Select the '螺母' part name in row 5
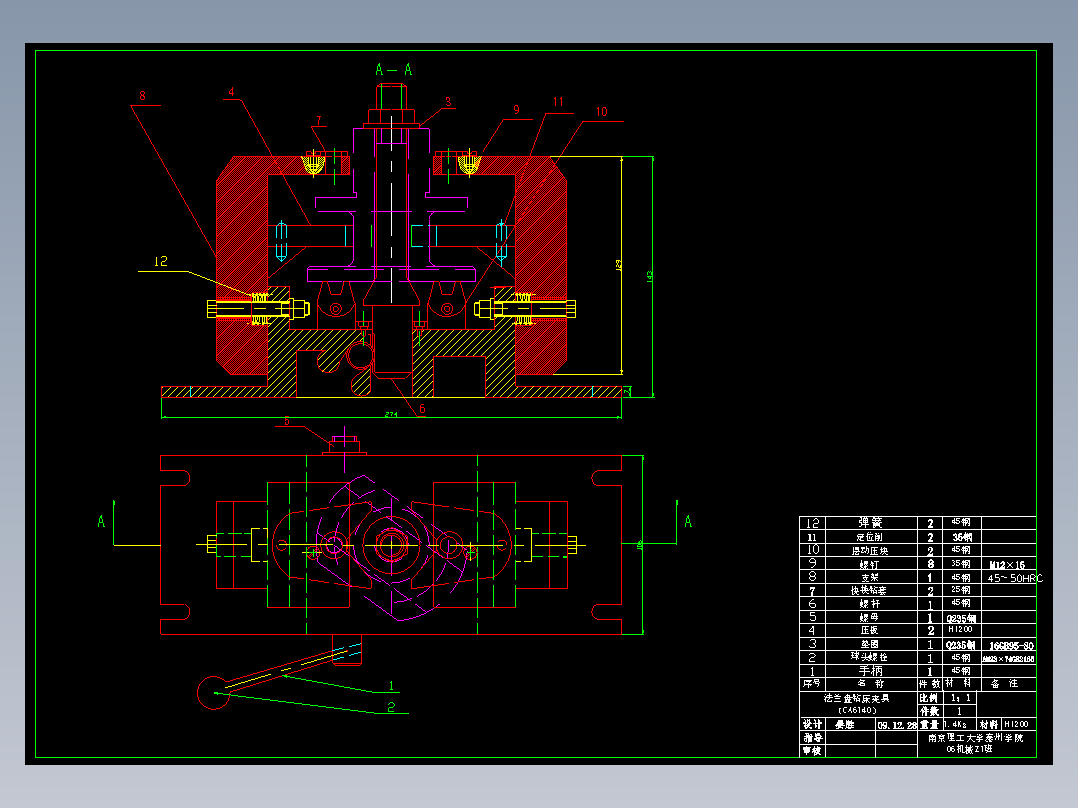 click(x=870, y=618)
